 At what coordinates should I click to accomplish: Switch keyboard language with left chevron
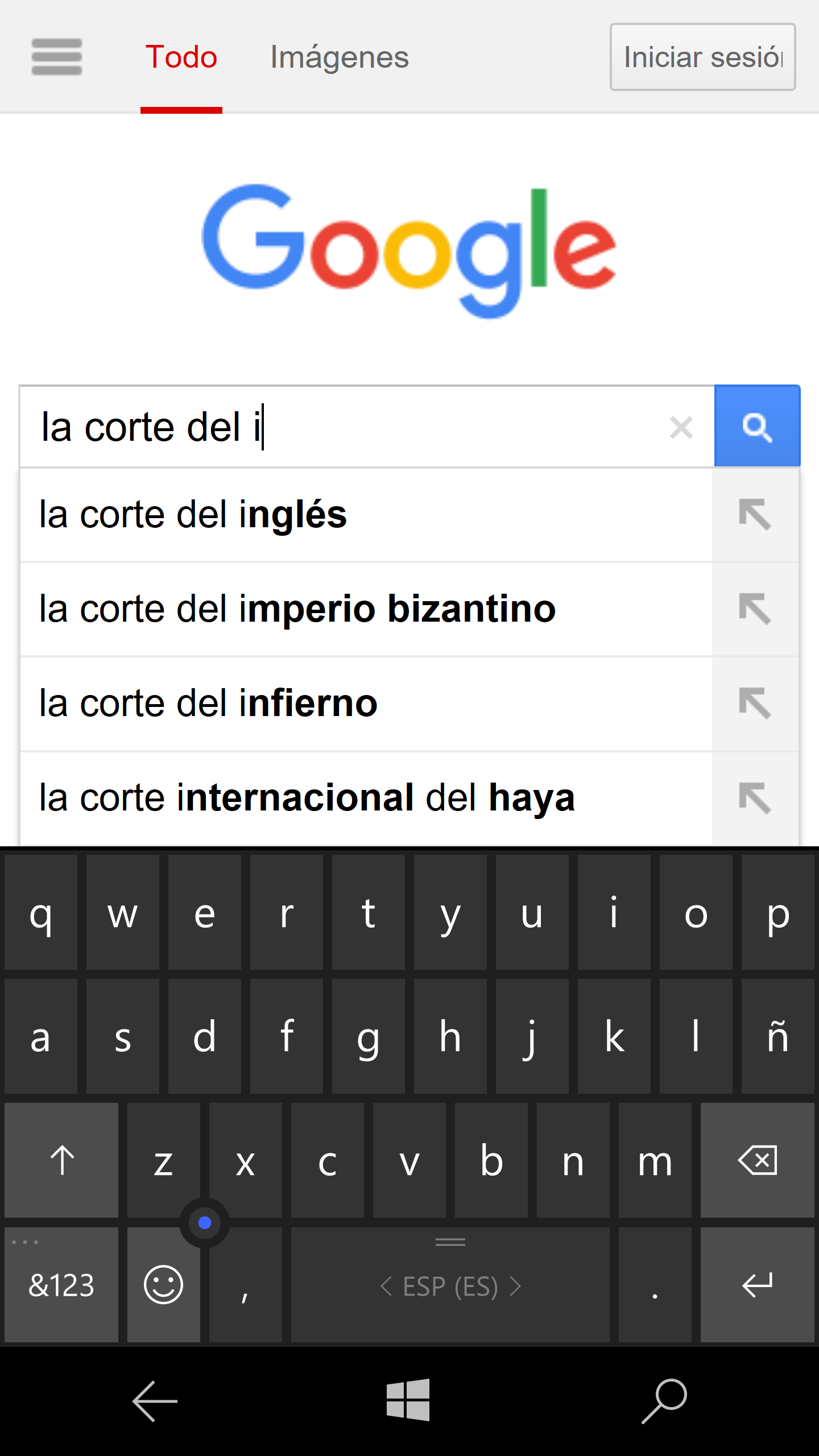point(386,1286)
